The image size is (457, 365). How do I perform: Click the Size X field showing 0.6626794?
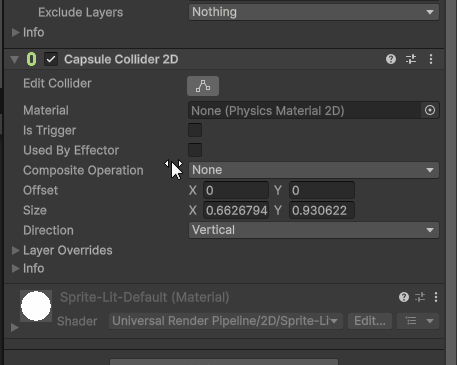pos(236,210)
